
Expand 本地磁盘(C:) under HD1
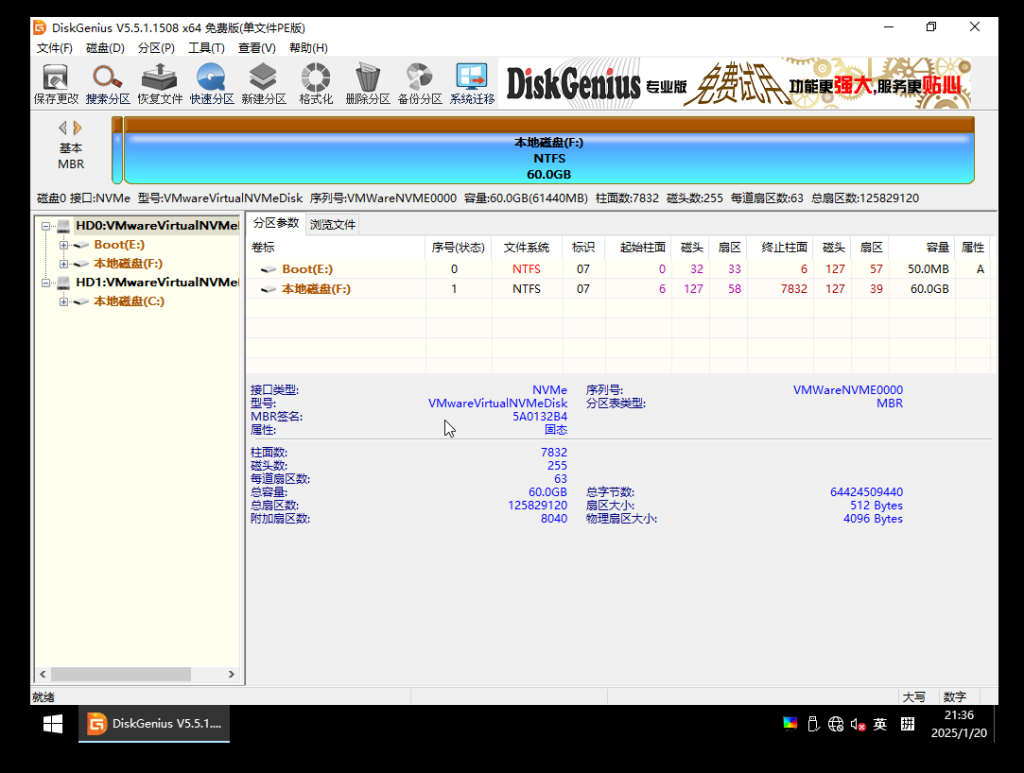pos(64,301)
